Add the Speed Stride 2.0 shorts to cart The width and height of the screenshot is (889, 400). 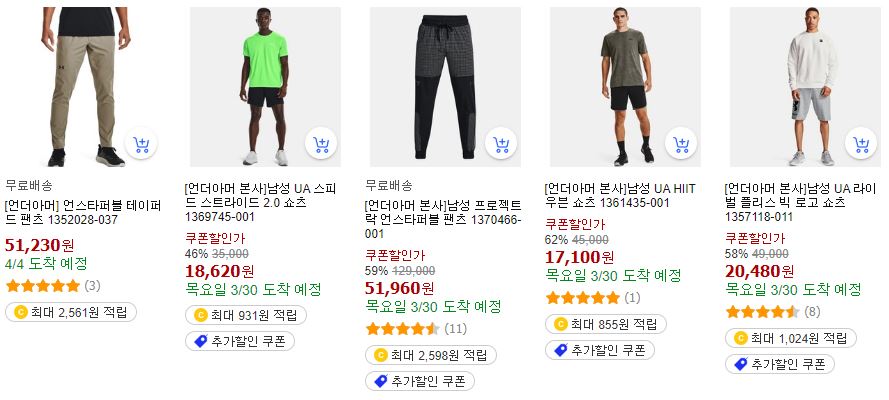(321, 144)
